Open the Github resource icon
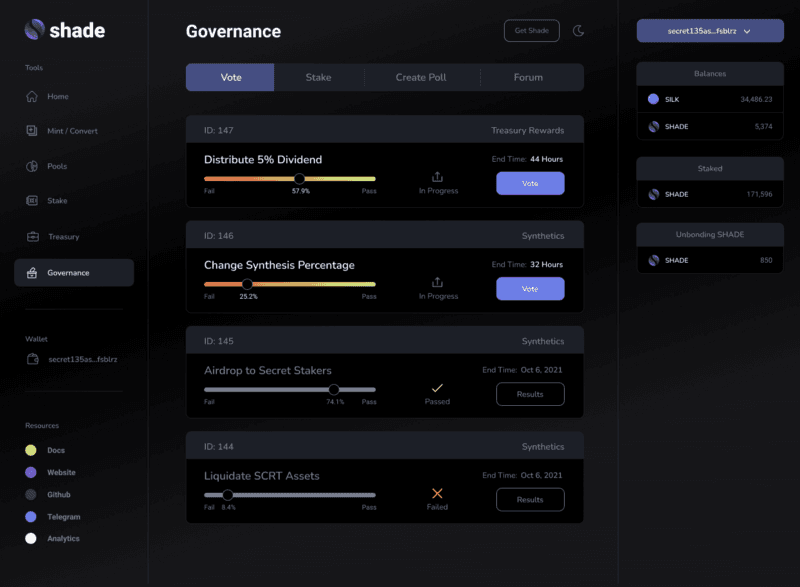Viewport: 800px width, 587px height. pyautogui.click(x=31, y=494)
